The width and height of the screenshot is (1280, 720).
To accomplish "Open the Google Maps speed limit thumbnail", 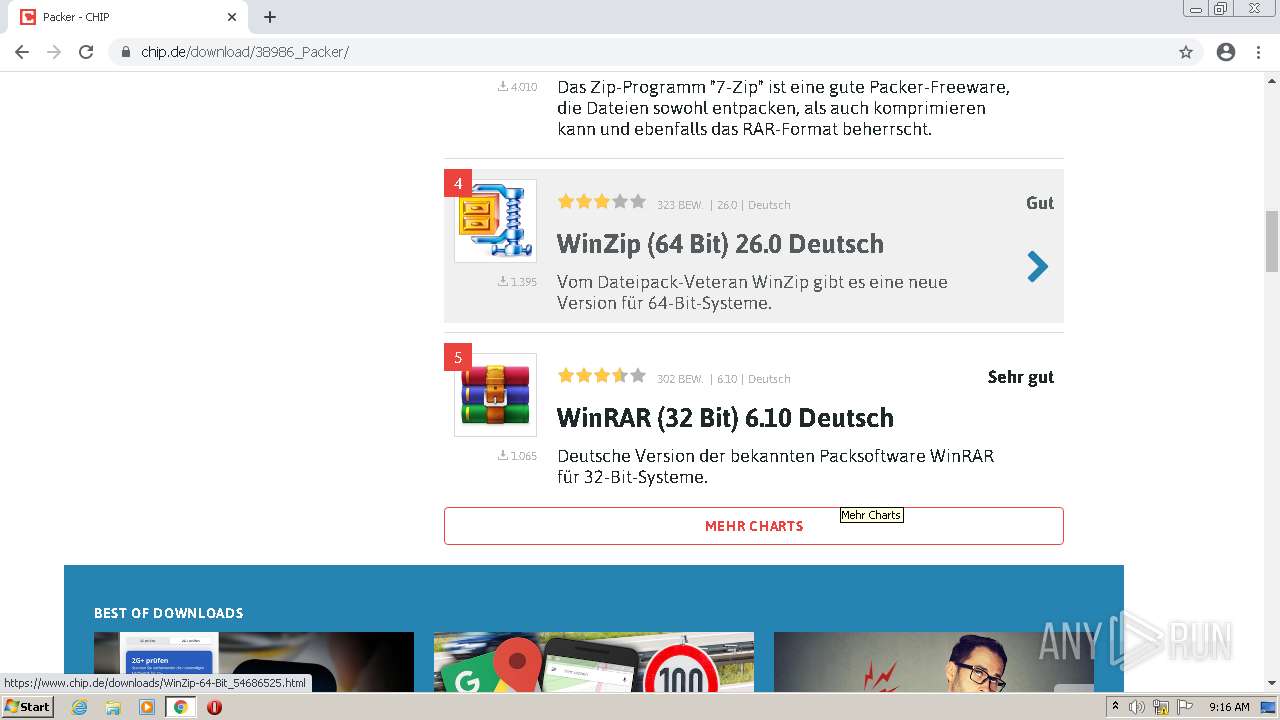I will pyautogui.click(x=594, y=661).
